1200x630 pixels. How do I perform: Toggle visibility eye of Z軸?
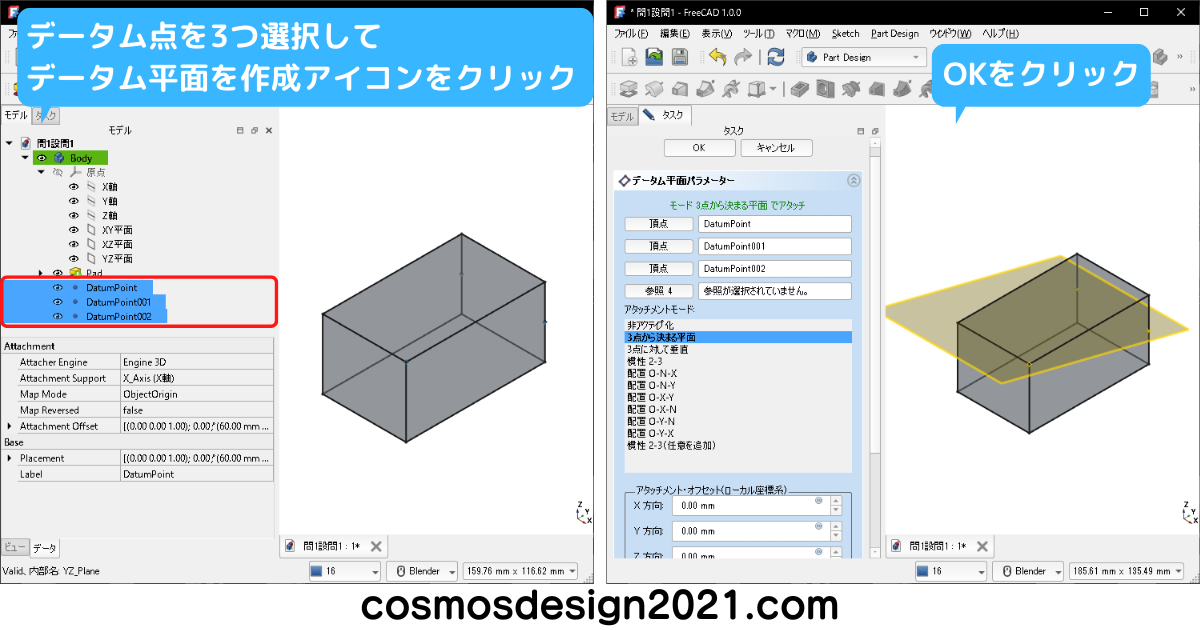[x=74, y=215]
